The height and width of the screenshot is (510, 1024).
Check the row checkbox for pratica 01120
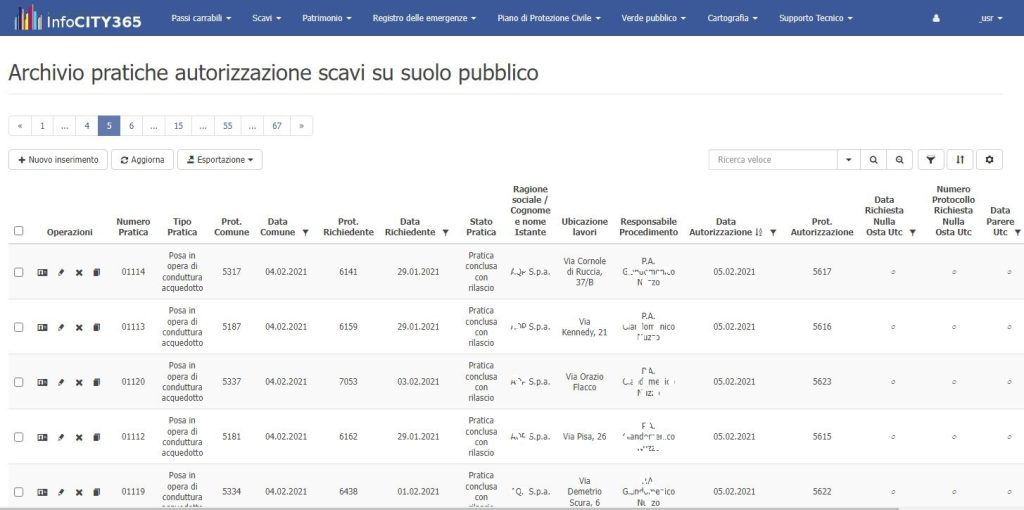pos(18,382)
